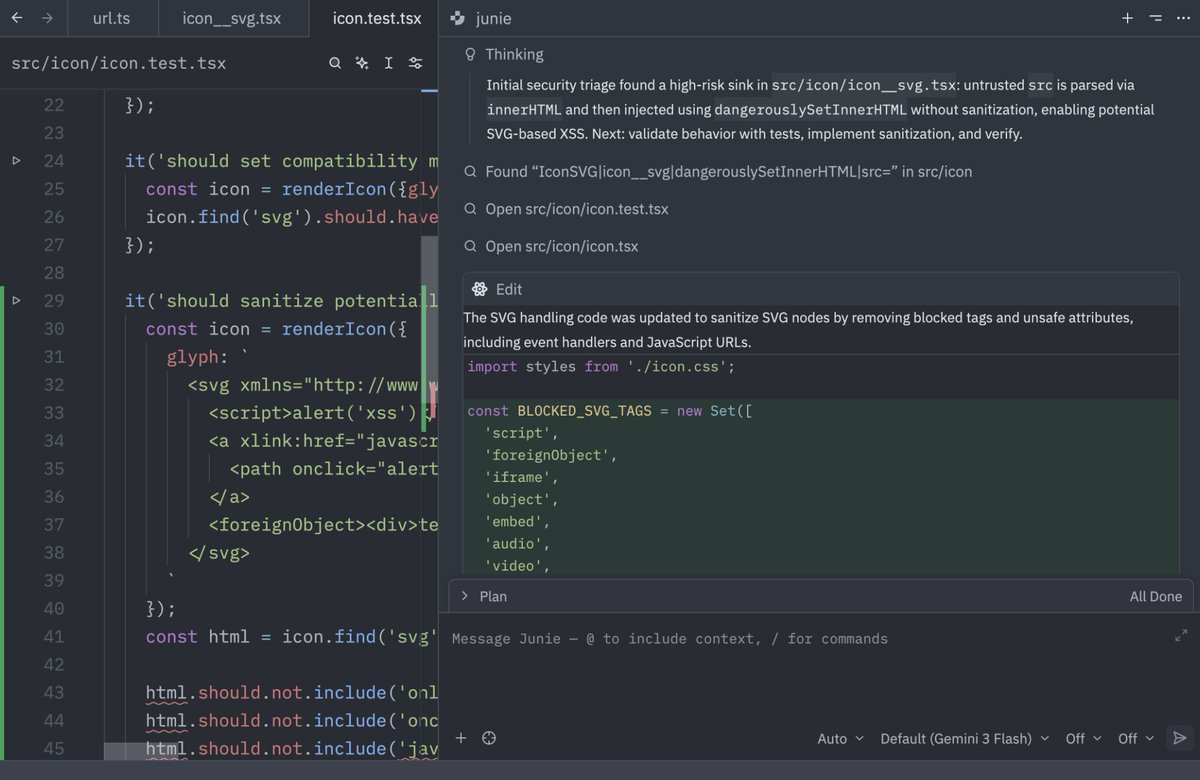Click the AI sparkle icon in editor toolbar

(362, 63)
